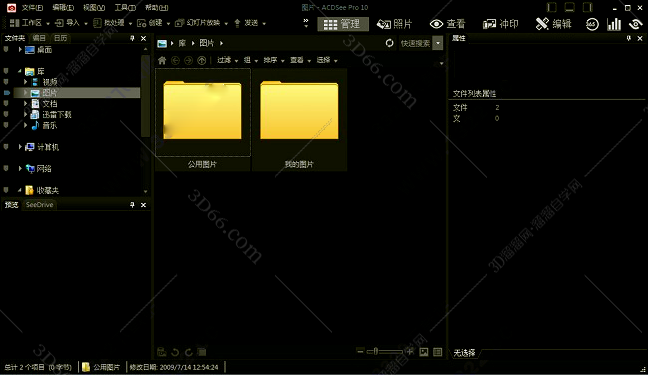
Task: Switch to thumbnail view icon at bottom
Action: (x=424, y=352)
